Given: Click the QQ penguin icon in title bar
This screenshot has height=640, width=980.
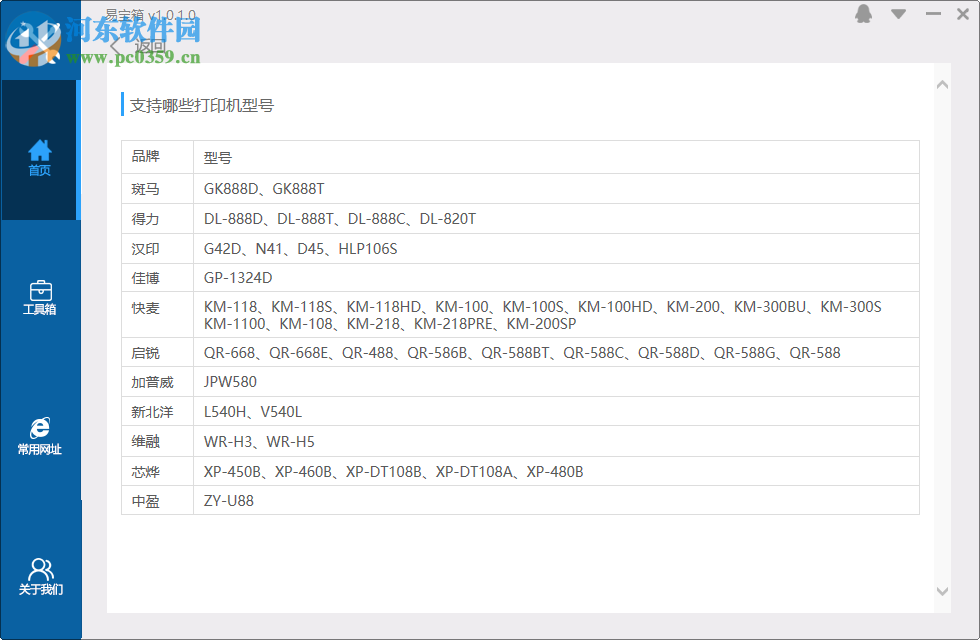Looking at the screenshot, I should 864,14.
